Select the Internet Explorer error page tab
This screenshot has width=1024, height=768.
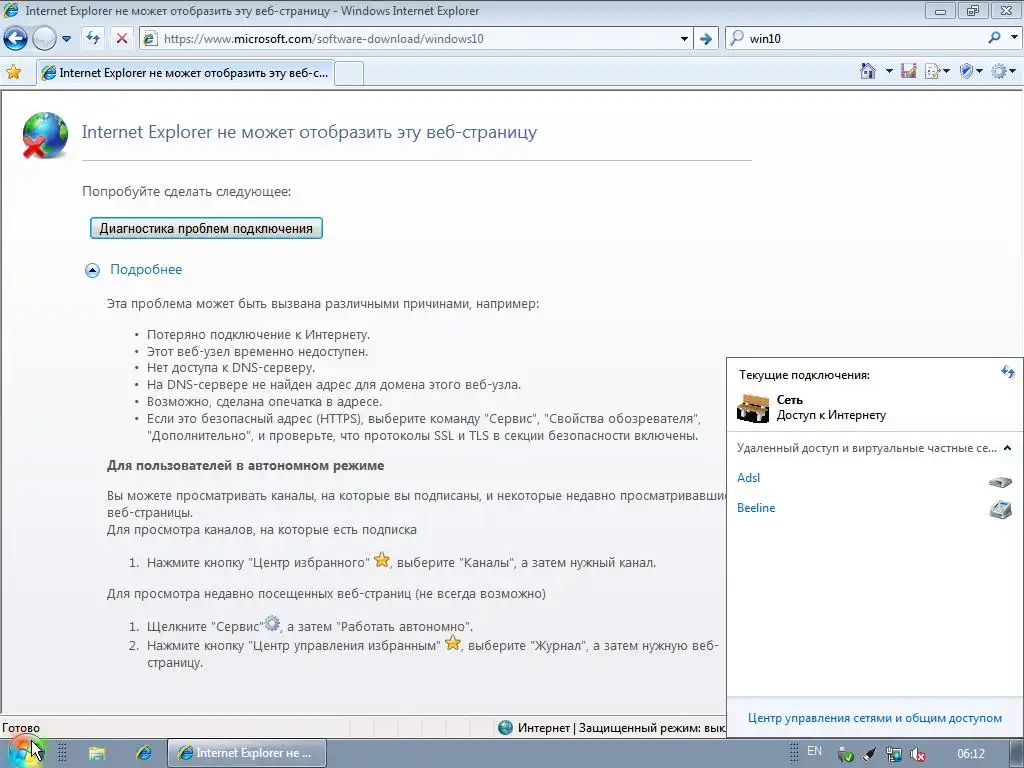click(185, 73)
